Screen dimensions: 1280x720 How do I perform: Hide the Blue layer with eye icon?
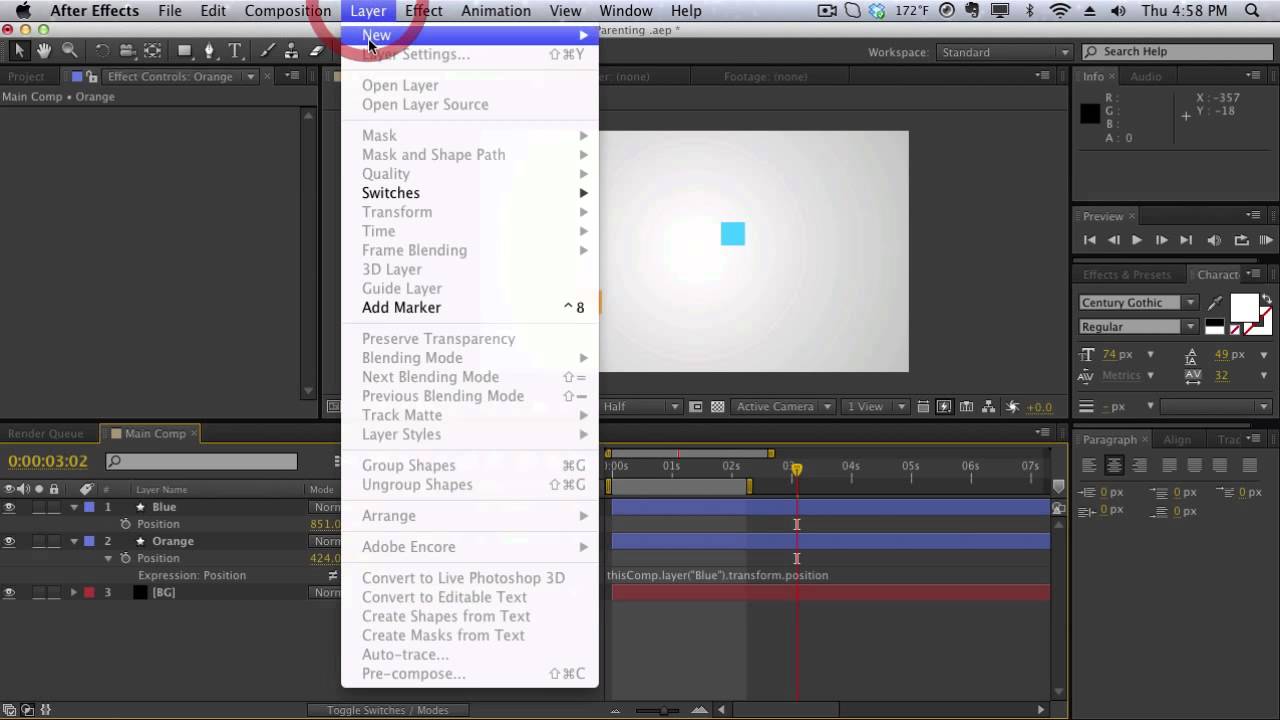tap(9, 507)
